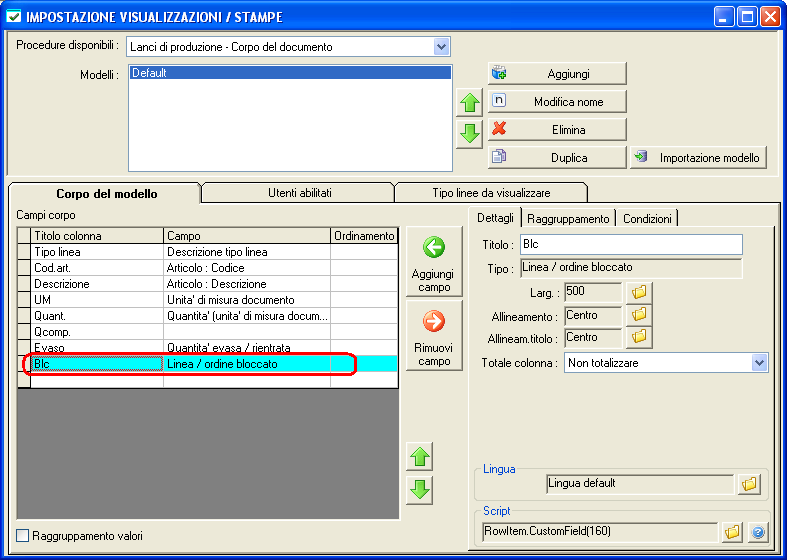Click the Lingua default field
This screenshot has width=787, height=560.
coord(640,484)
